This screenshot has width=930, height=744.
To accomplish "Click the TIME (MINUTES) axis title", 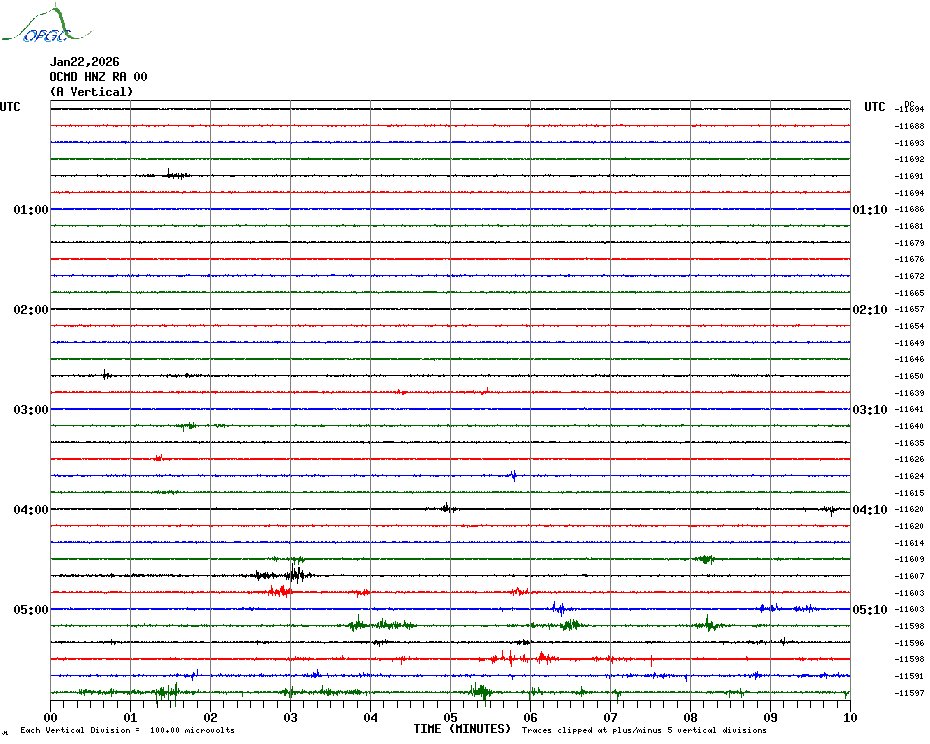I will [462, 729].
